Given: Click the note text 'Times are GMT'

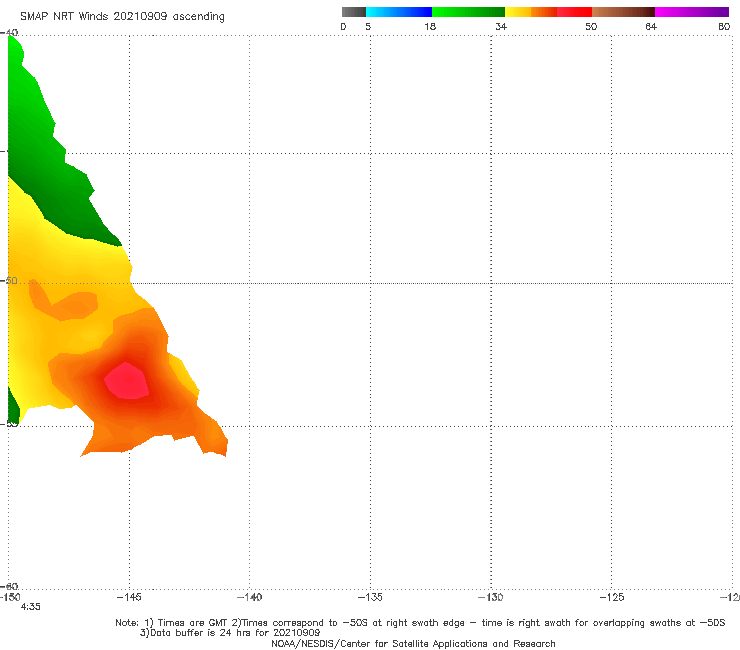Looking at the screenshot, I should tap(193, 623).
